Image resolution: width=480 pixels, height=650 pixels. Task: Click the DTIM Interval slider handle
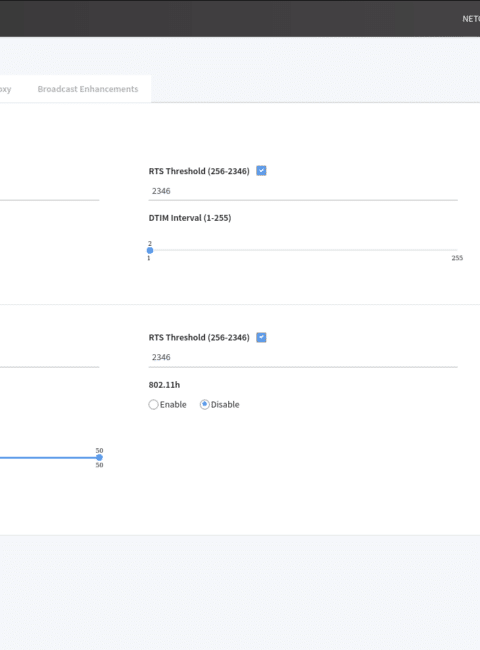(150, 250)
